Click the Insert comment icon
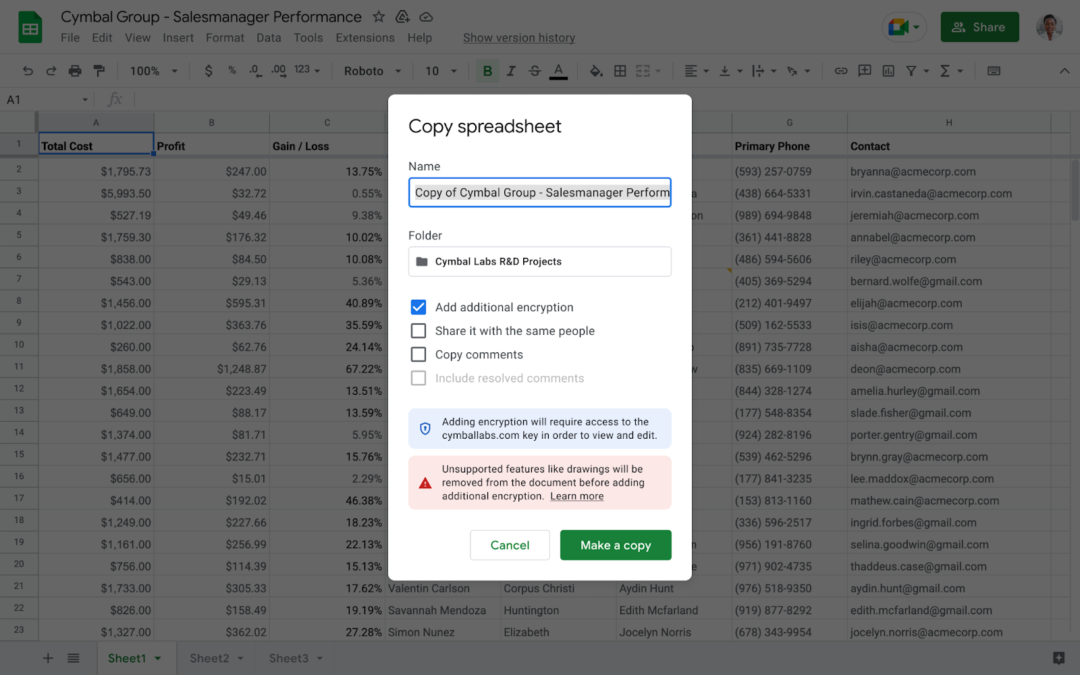1080x675 pixels. click(x=864, y=71)
